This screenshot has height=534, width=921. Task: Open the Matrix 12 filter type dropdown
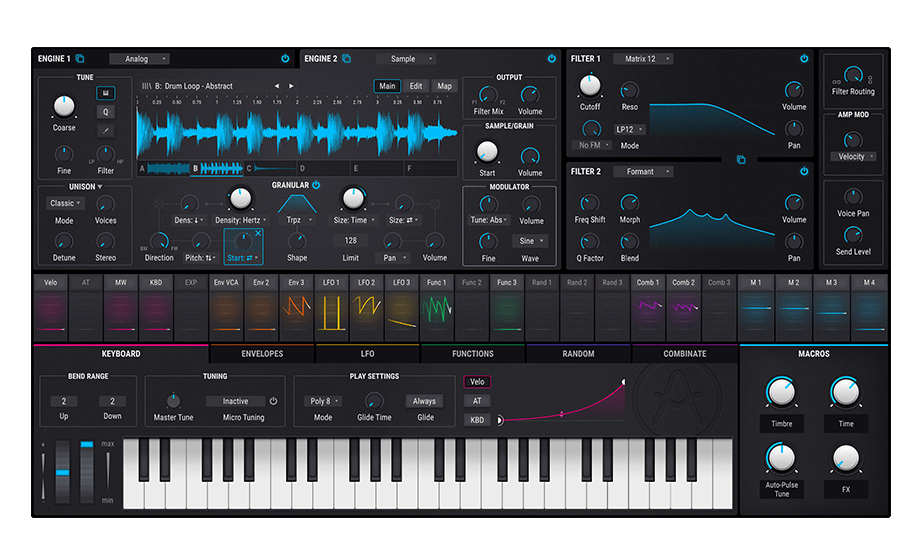(x=642, y=59)
